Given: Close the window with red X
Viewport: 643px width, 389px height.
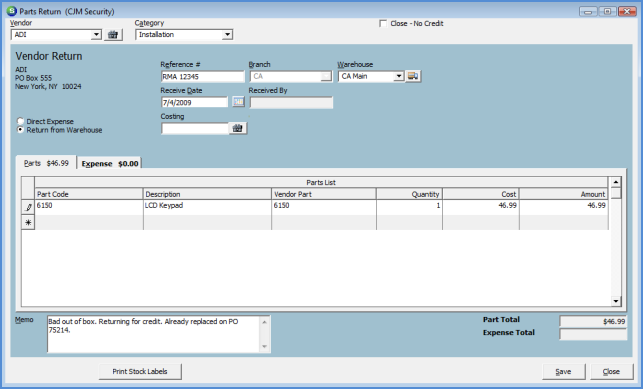Looking at the screenshot, I should (627, 11).
